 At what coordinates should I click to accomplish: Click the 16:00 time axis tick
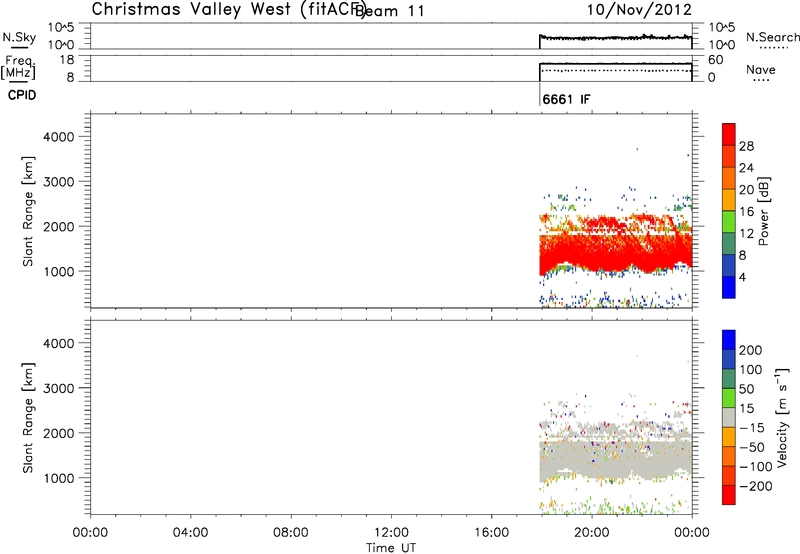[x=491, y=533]
